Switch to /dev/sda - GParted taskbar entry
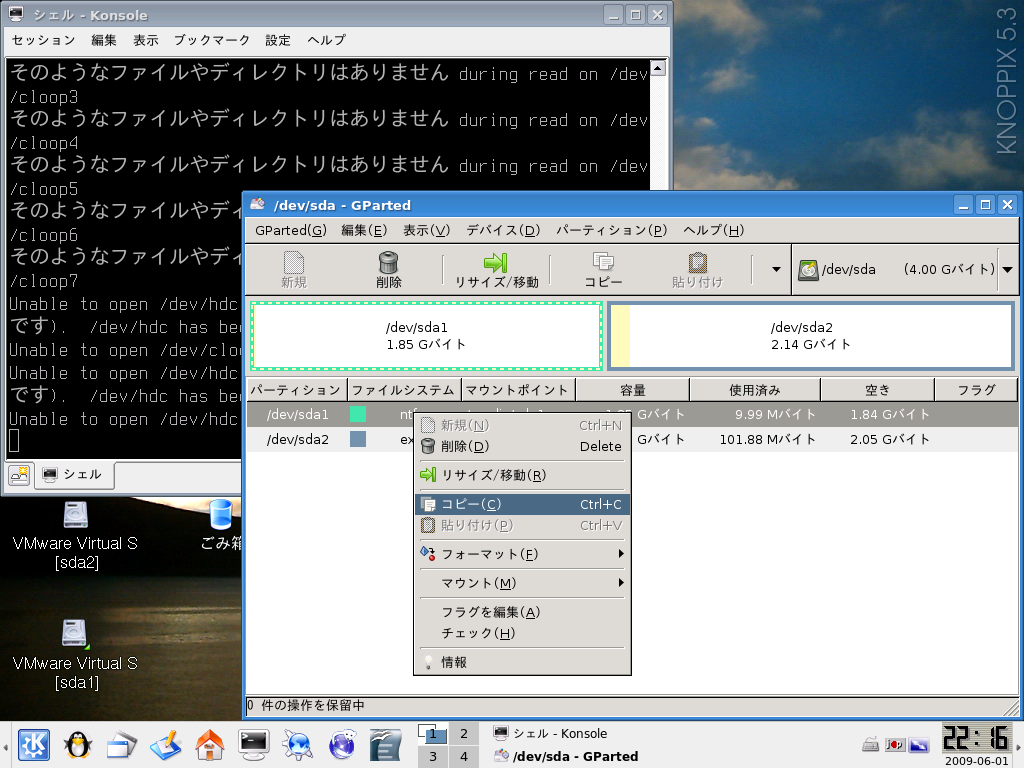 (x=566, y=756)
